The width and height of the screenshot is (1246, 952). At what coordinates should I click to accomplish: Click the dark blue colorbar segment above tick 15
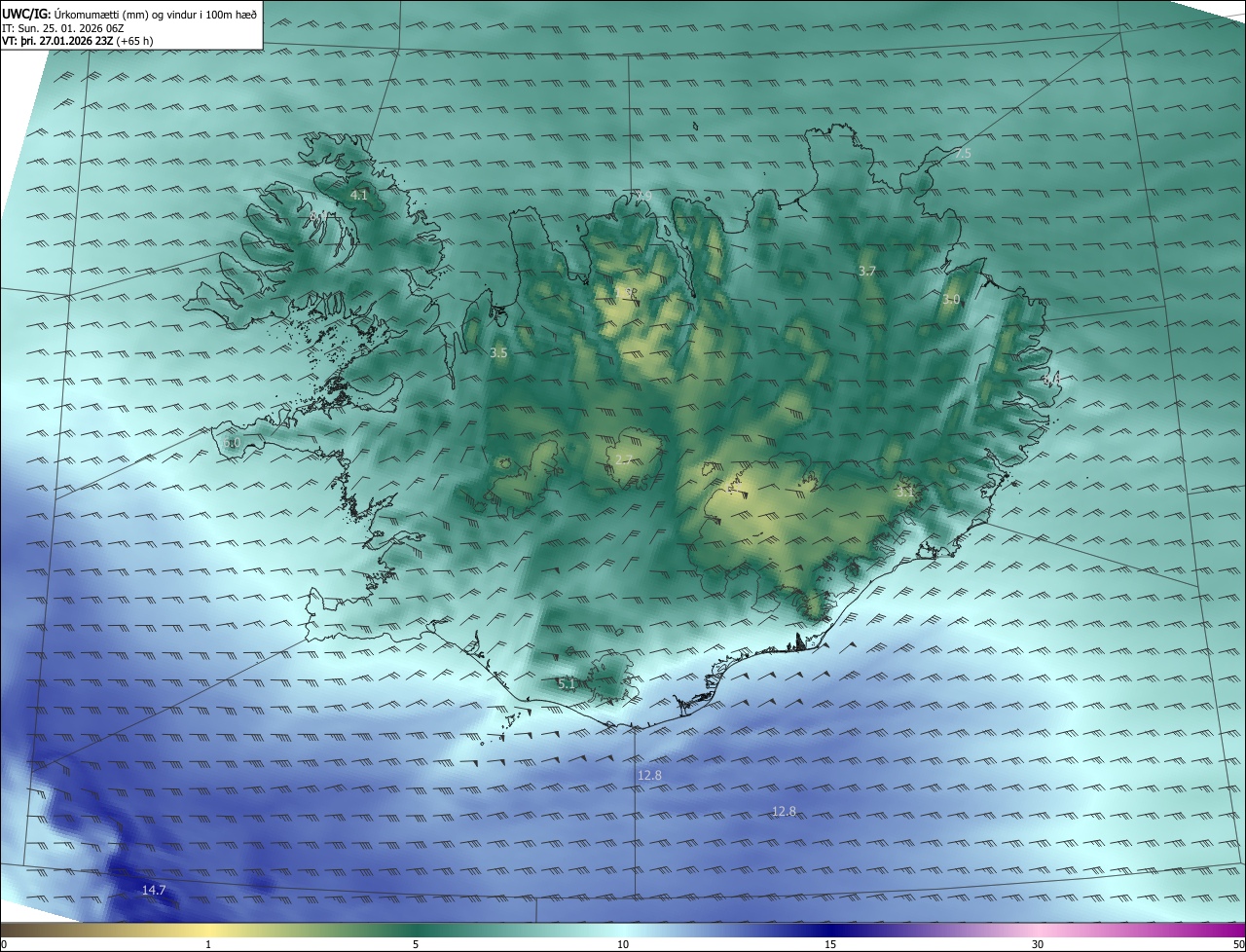(830, 930)
